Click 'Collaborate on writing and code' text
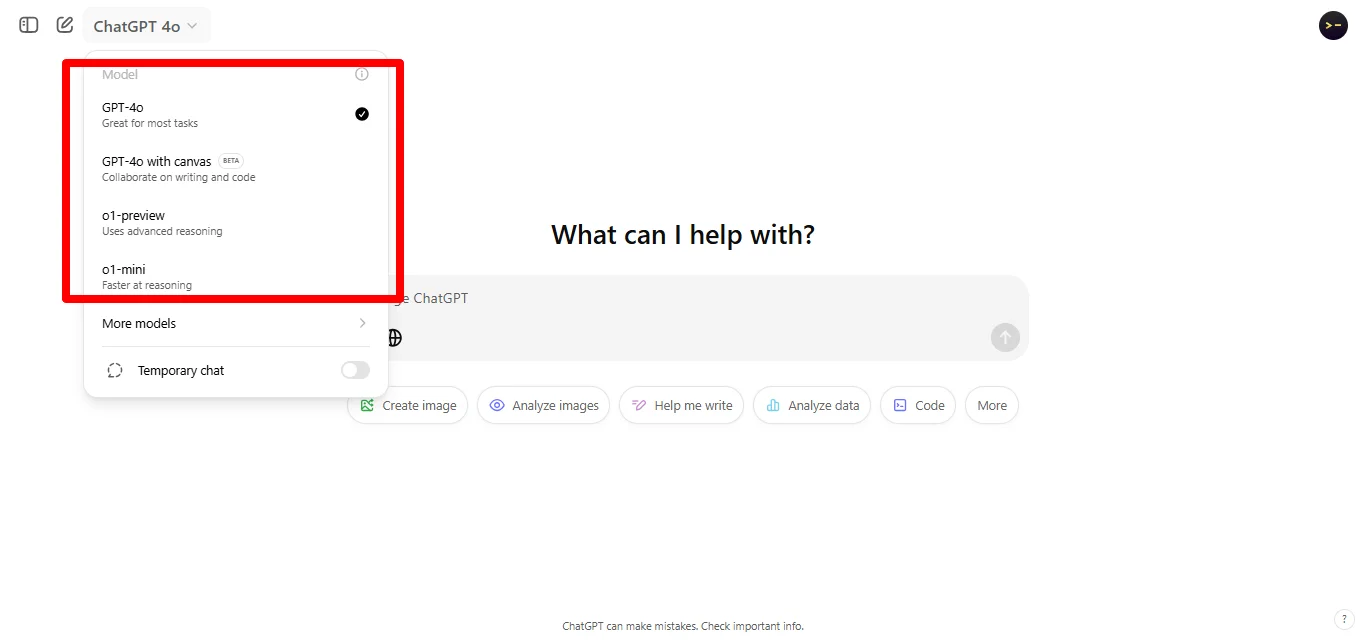Viewport: 1366px width, 641px height. tap(179, 178)
